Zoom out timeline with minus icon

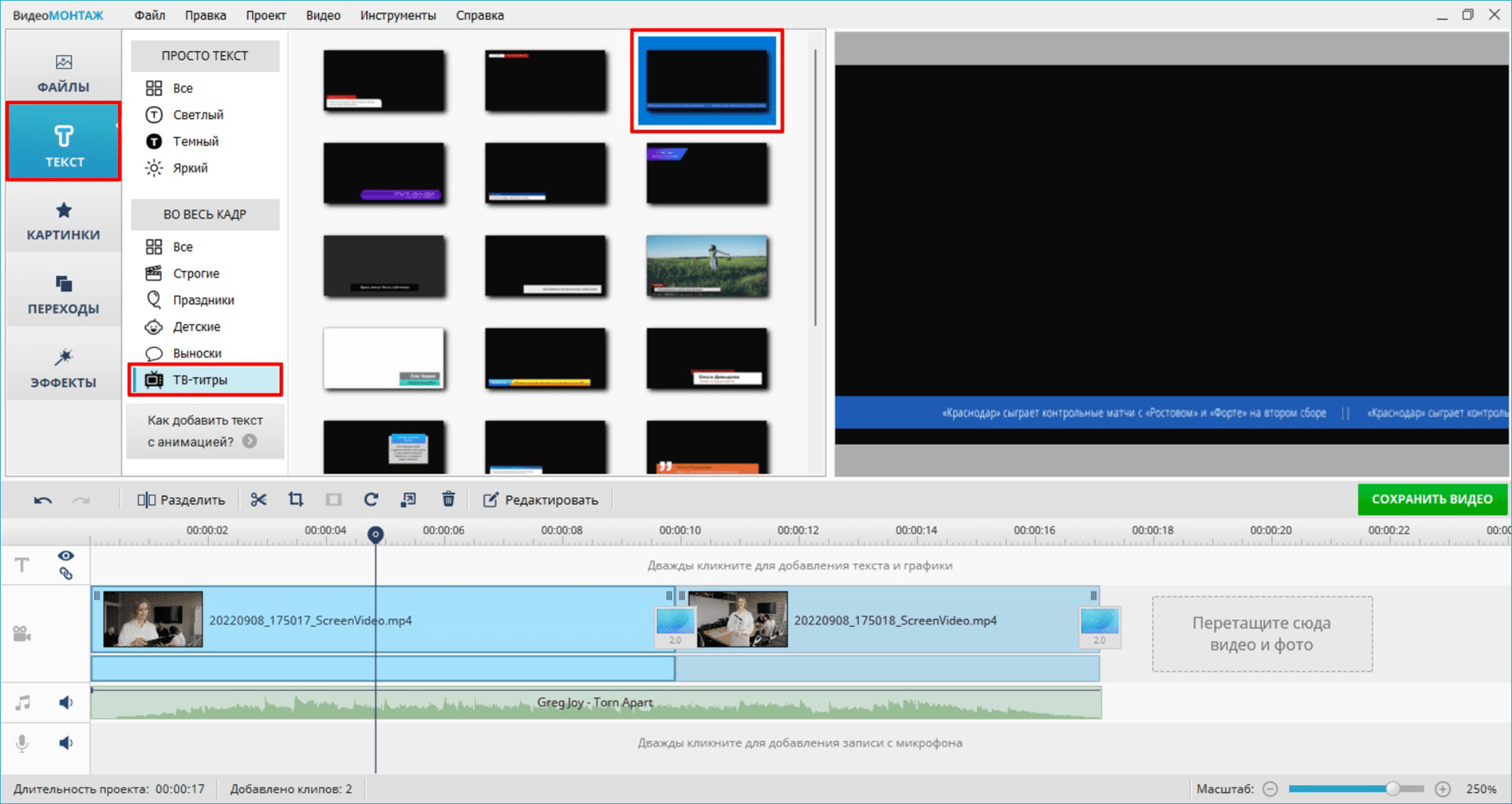pos(1270,789)
